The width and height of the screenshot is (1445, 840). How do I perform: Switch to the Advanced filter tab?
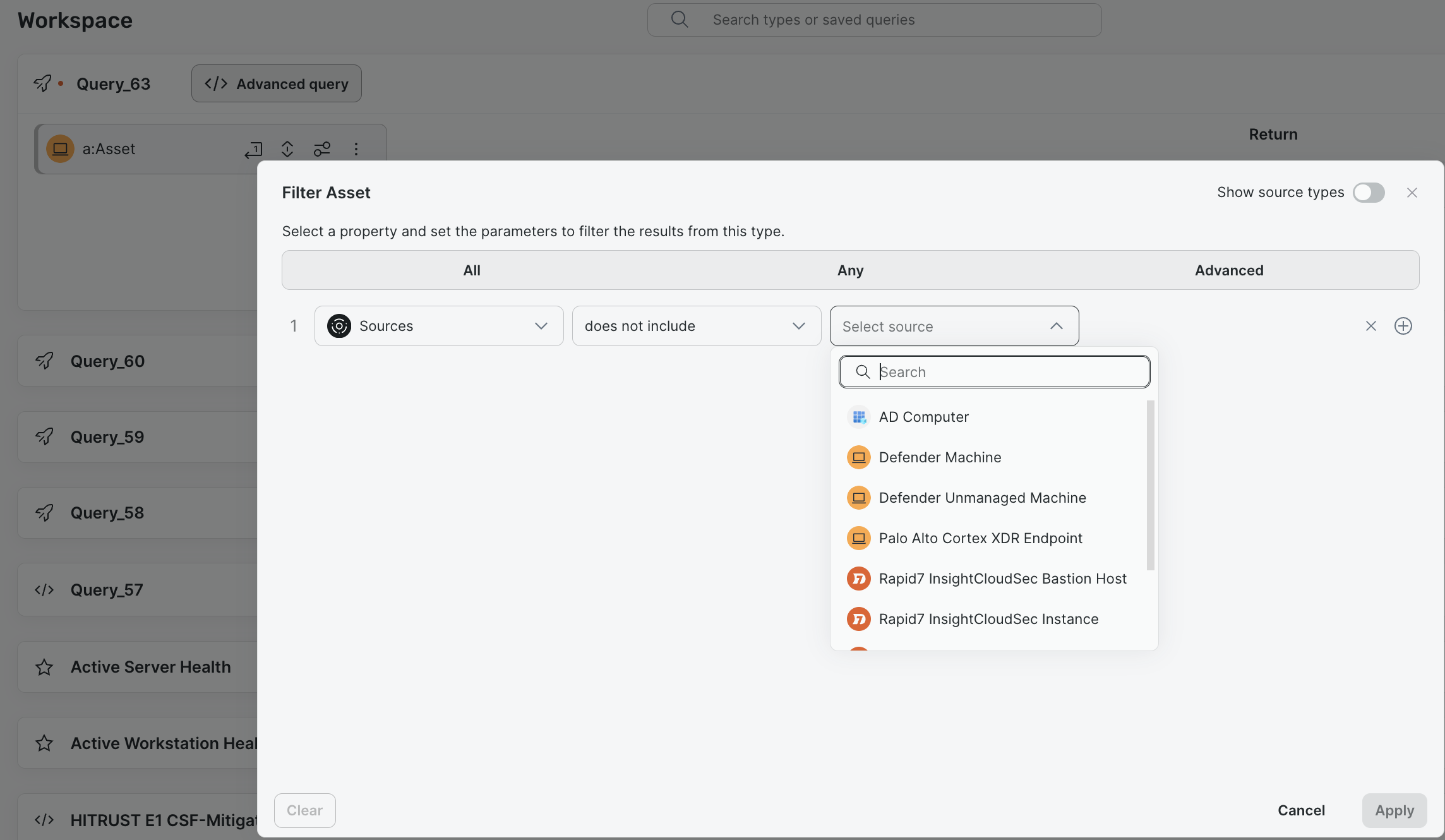click(x=1229, y=270)
